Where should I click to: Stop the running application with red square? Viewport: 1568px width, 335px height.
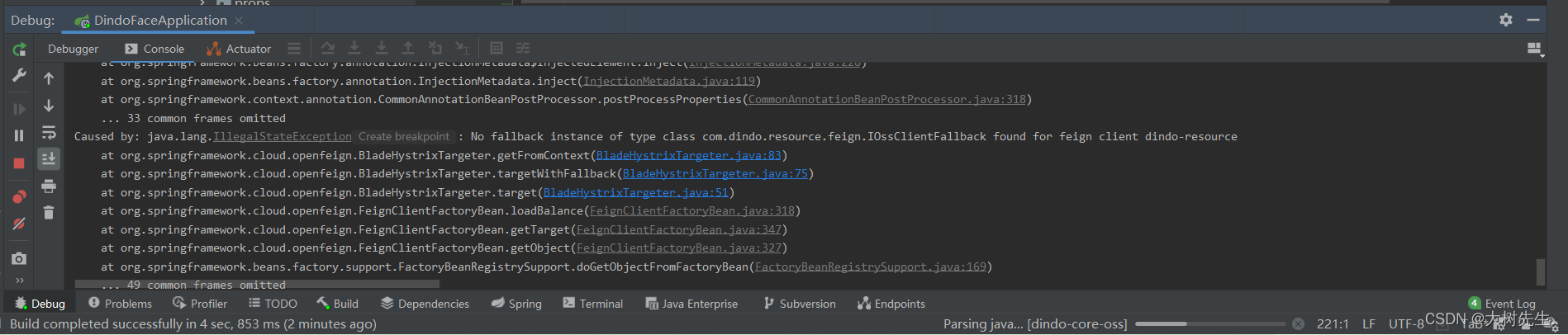coord(19,163)
